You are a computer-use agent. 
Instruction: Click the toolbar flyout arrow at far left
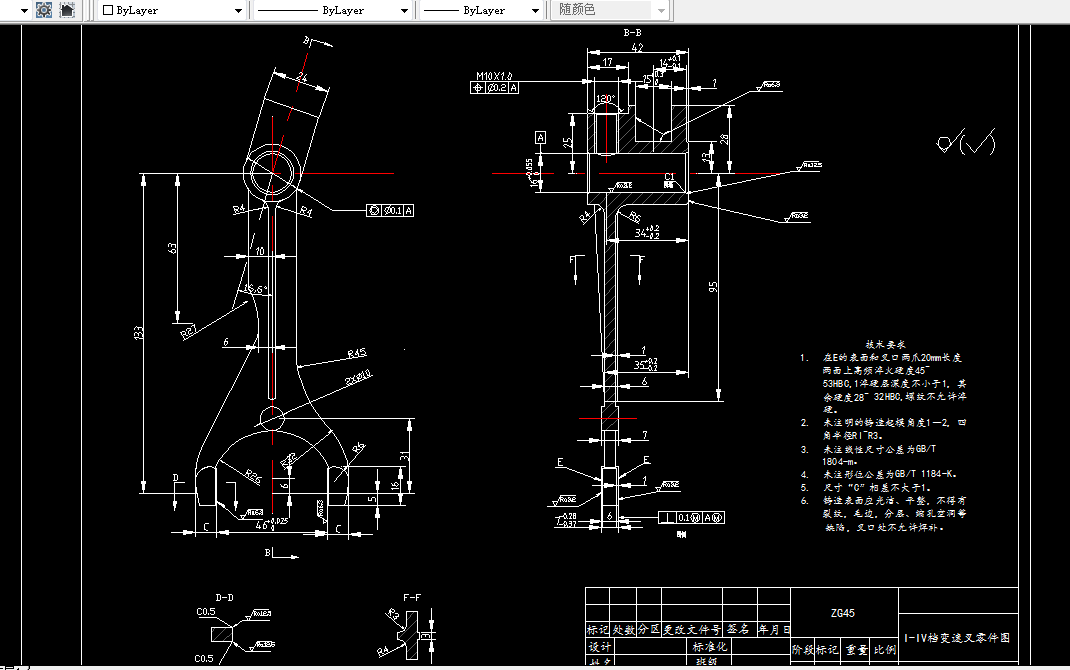point(24,10)
